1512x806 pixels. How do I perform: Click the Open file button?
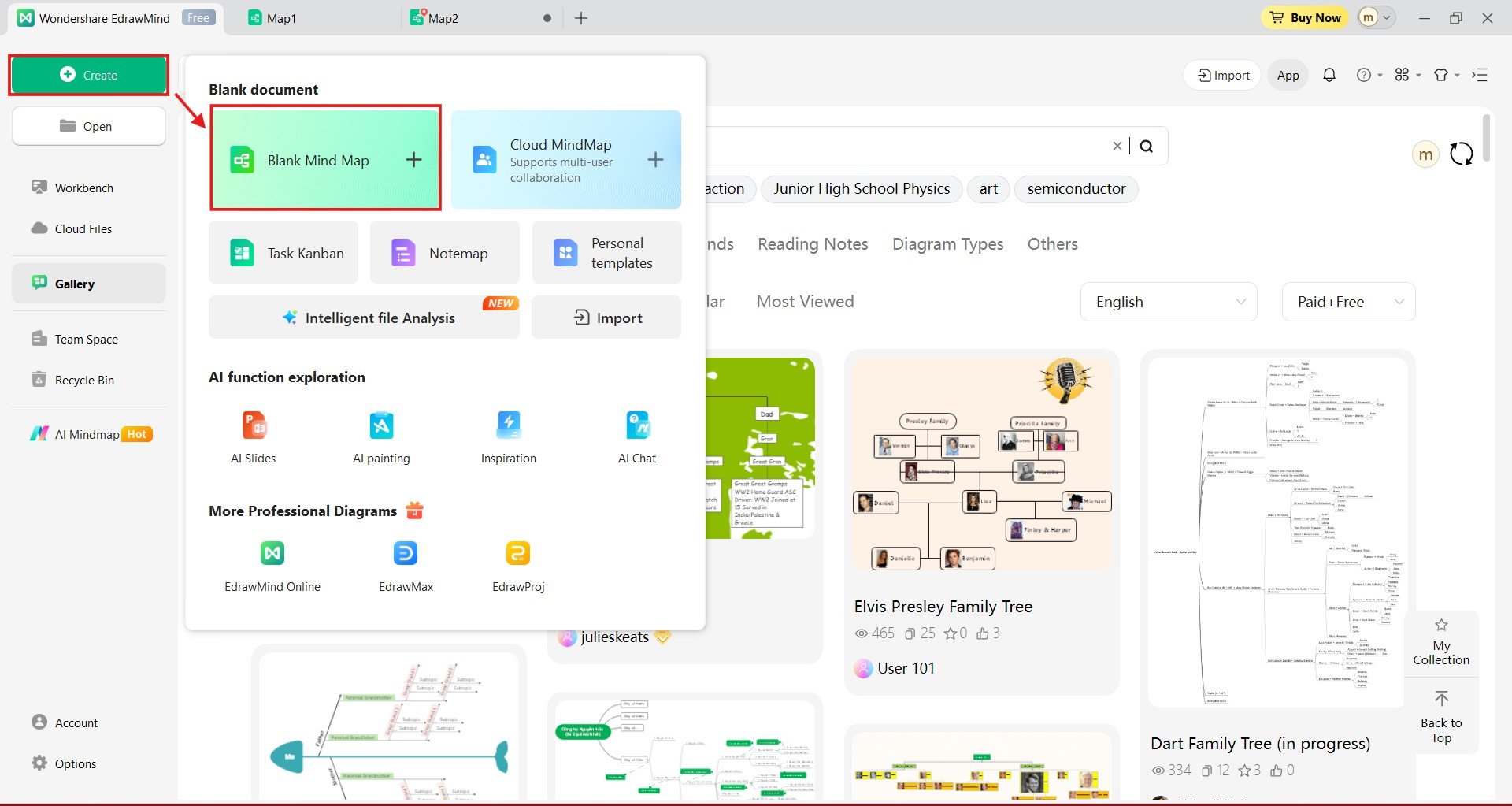tap(89, 126)
